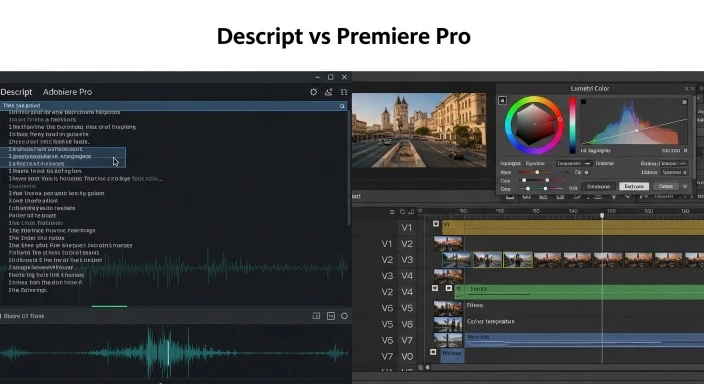Click the folder icon above timeline tracks
Viewport: 704px width, 384px height.
click(402, 212)
